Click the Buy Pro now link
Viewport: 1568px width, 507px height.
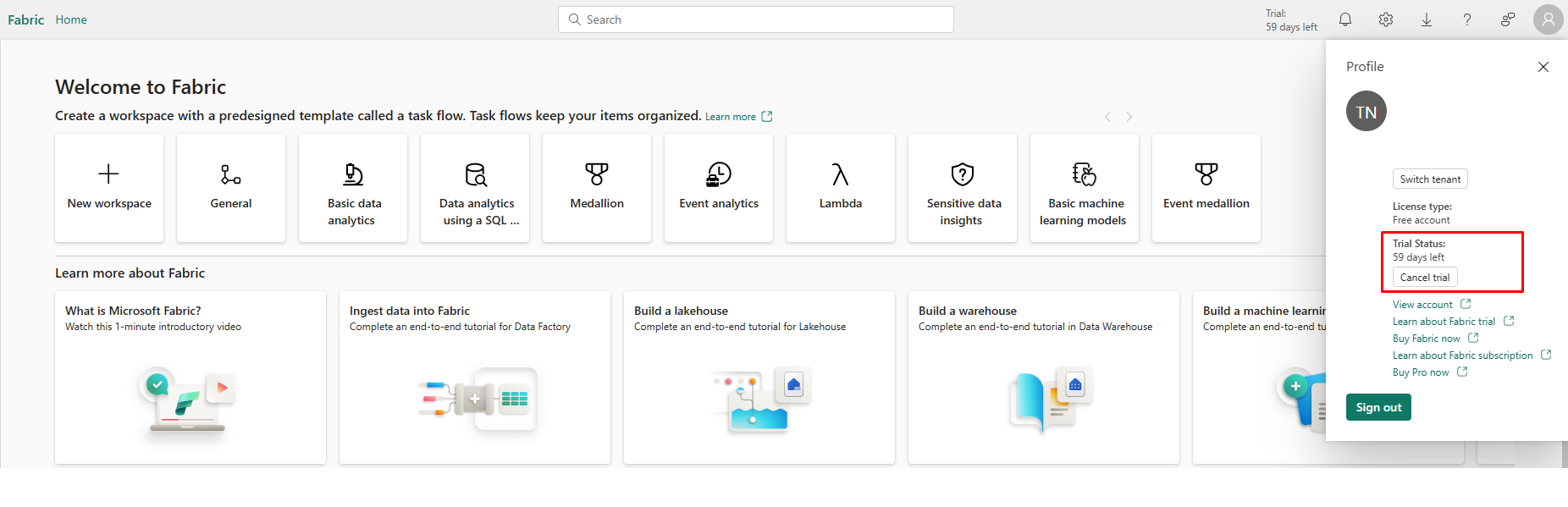pos(1430,372)
